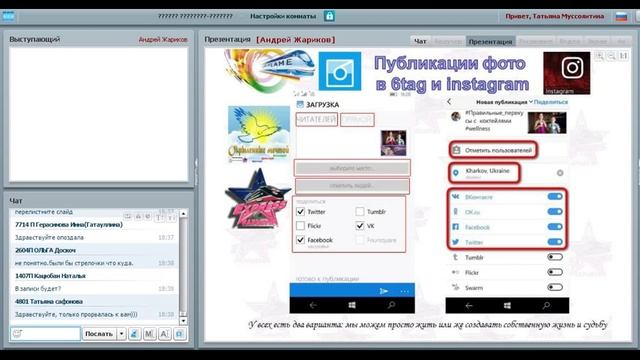Viewport: 640px width, 360px height.
Task: Click in the chat message input field
Action: pos(45,333)
